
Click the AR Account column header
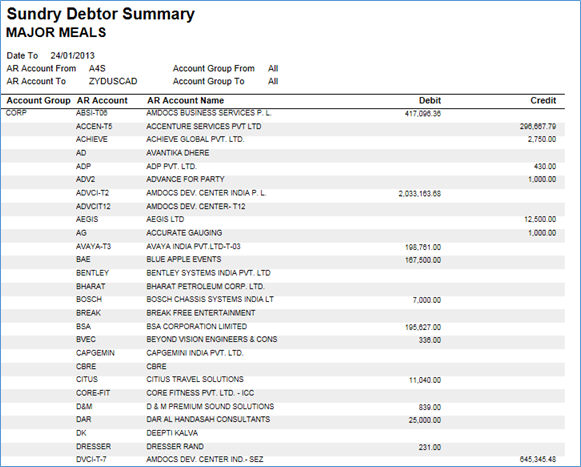102,100
